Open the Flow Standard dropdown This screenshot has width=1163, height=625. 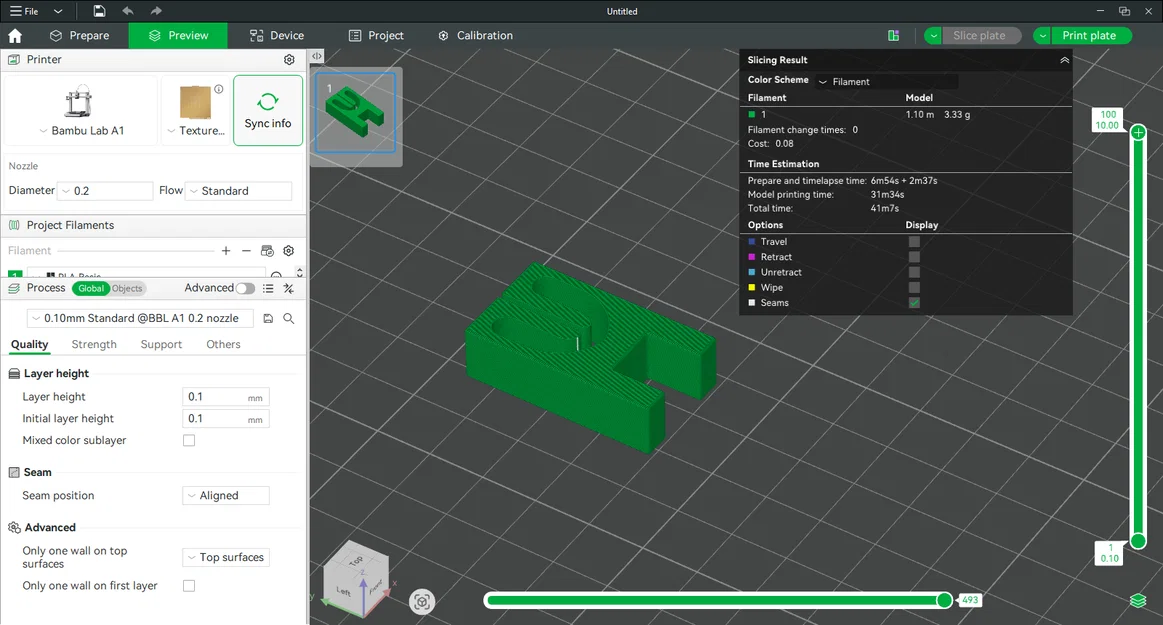[238, 191]
